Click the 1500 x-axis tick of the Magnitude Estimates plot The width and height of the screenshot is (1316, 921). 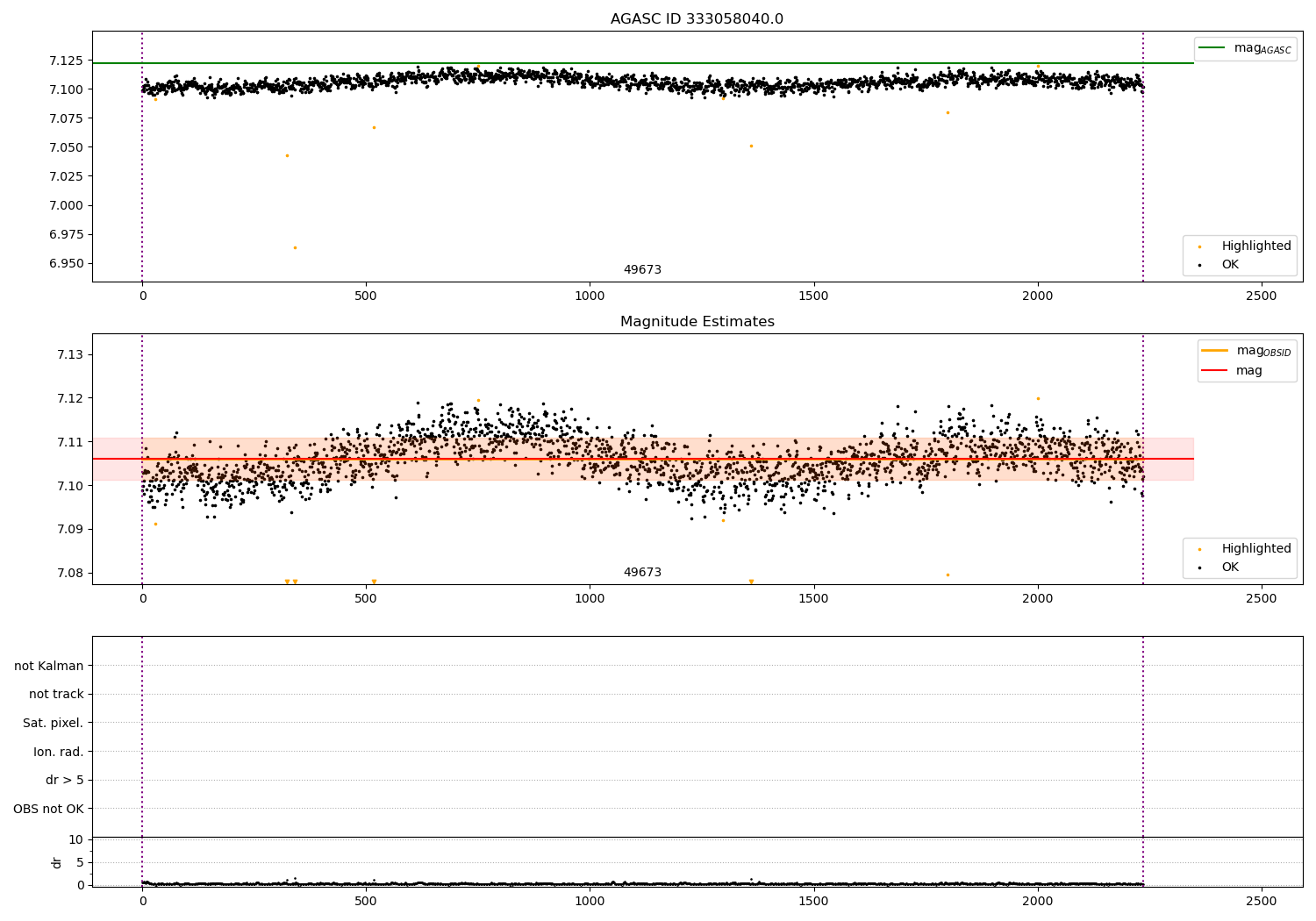813,598
